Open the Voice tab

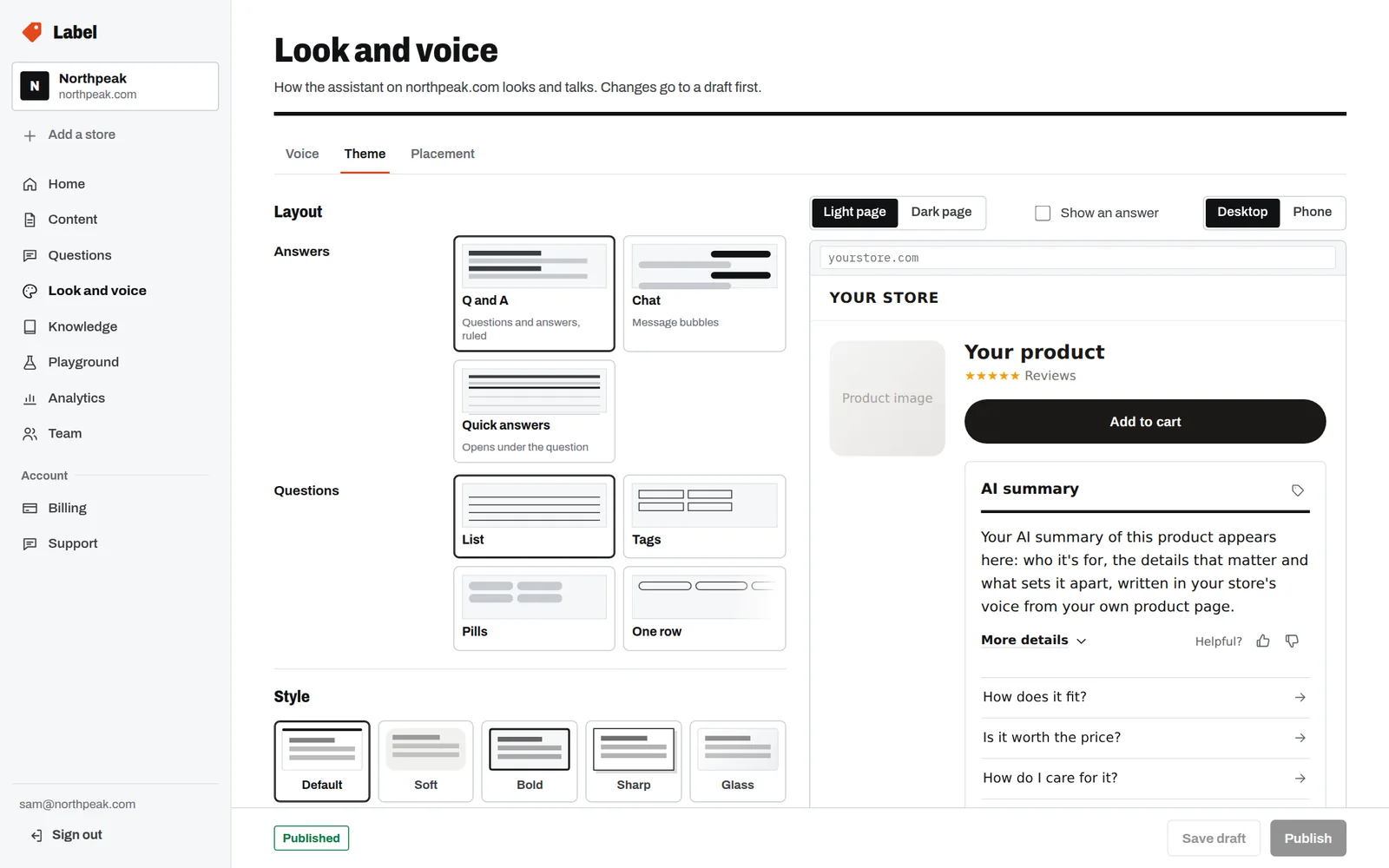[302, 154]
